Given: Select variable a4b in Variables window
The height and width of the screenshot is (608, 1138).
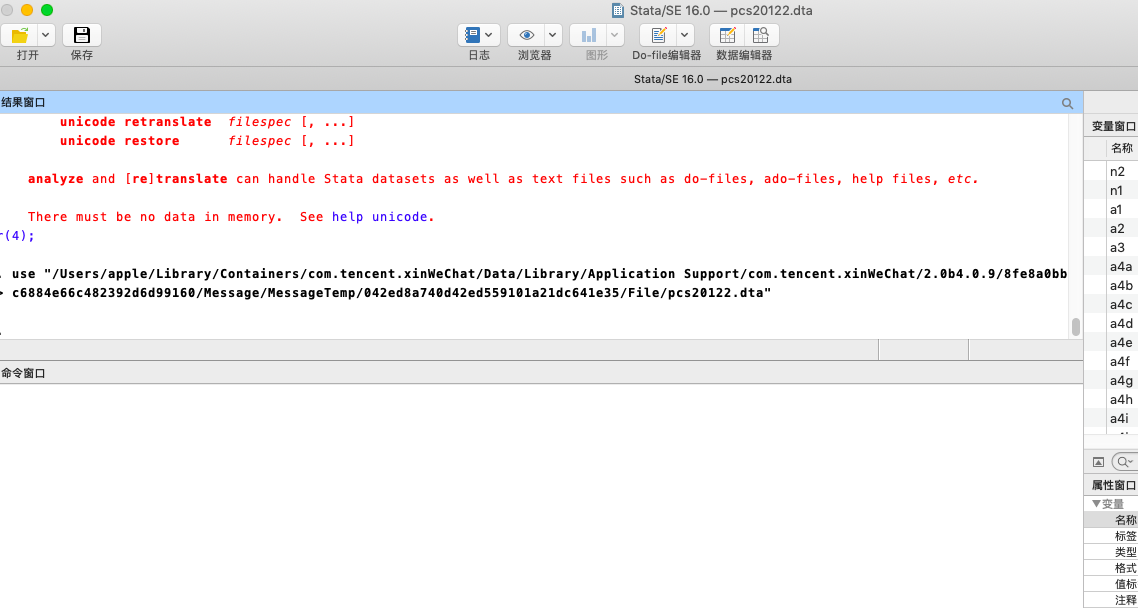Looking at the screenshot, I should click(1121, 286).
